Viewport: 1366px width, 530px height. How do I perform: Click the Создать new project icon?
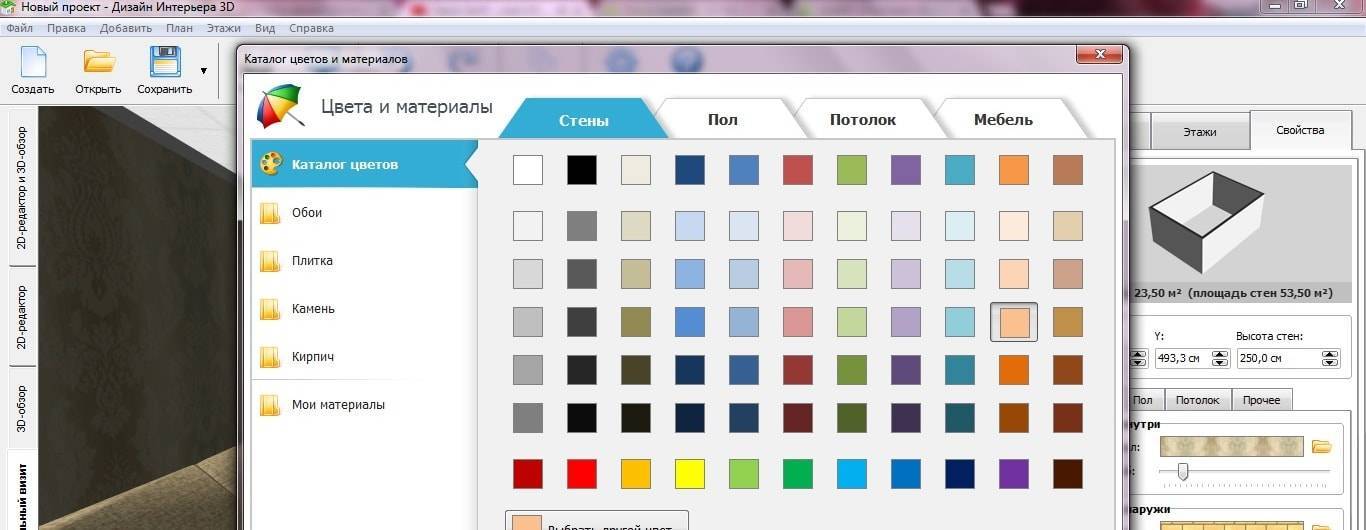click(x=33, y=63)
